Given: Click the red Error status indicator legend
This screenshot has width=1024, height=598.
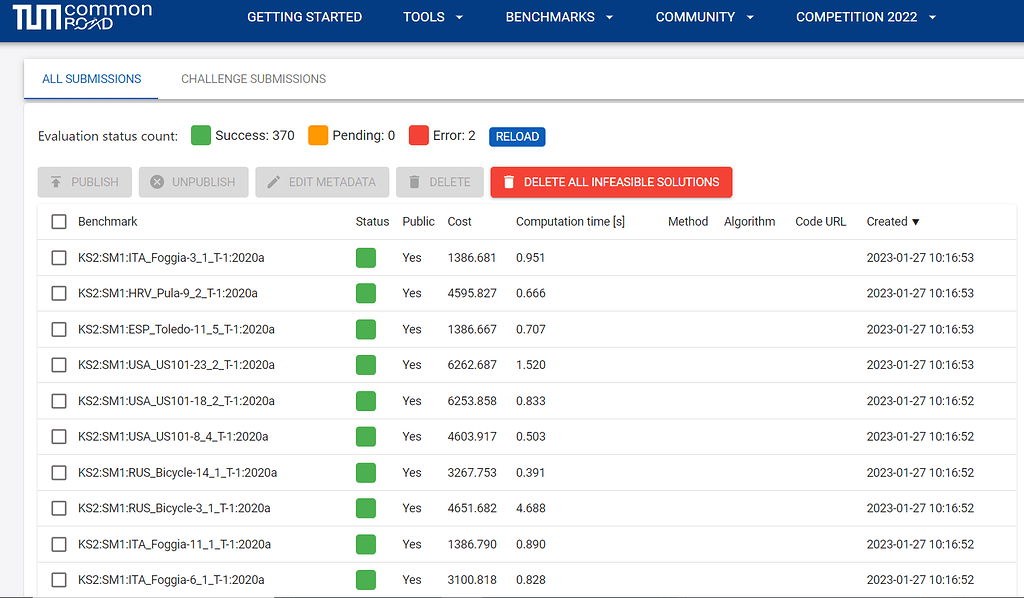Looking at the screenshot, I should (417, 135).
